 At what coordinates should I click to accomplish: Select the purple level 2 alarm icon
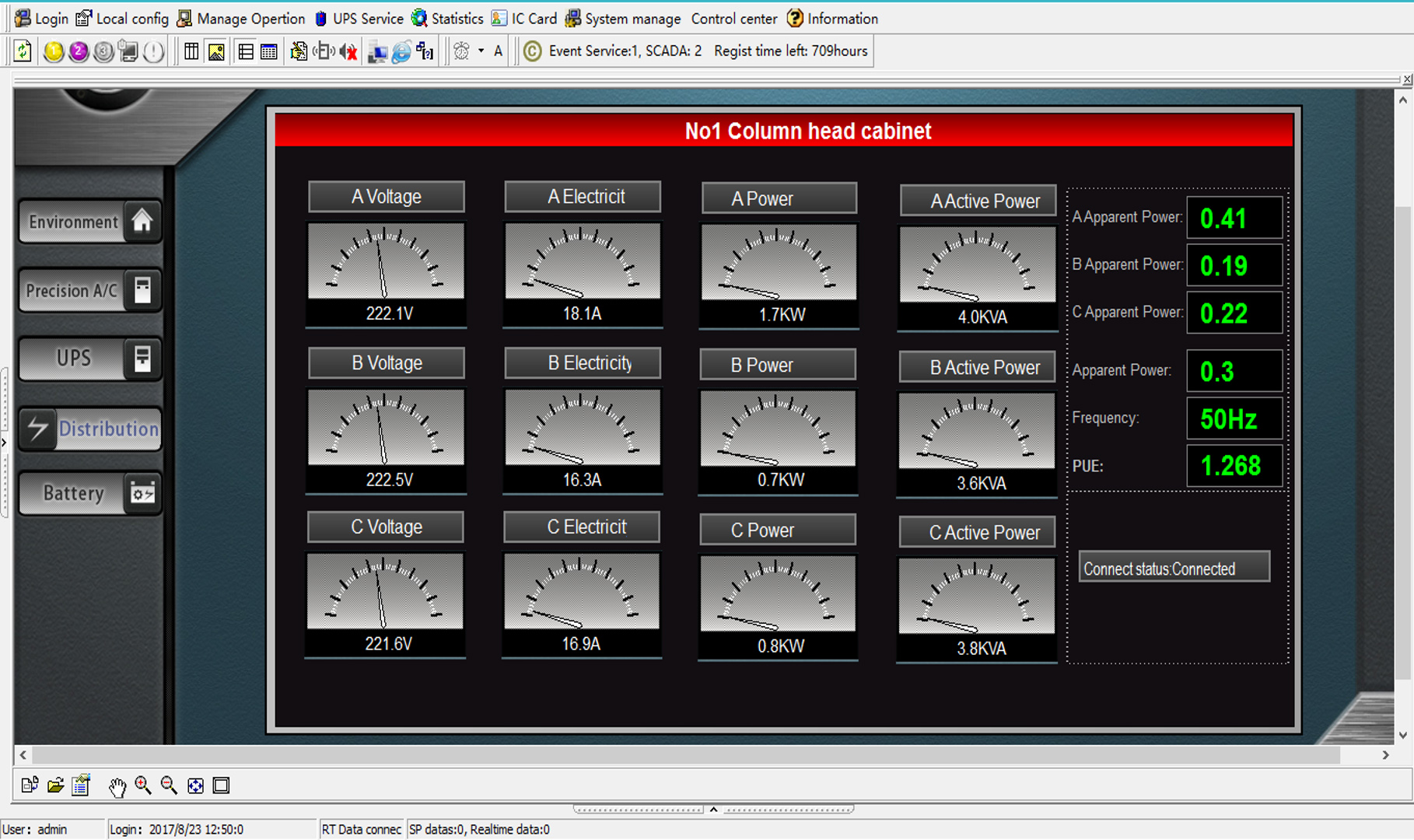click(x=78, y=51)
